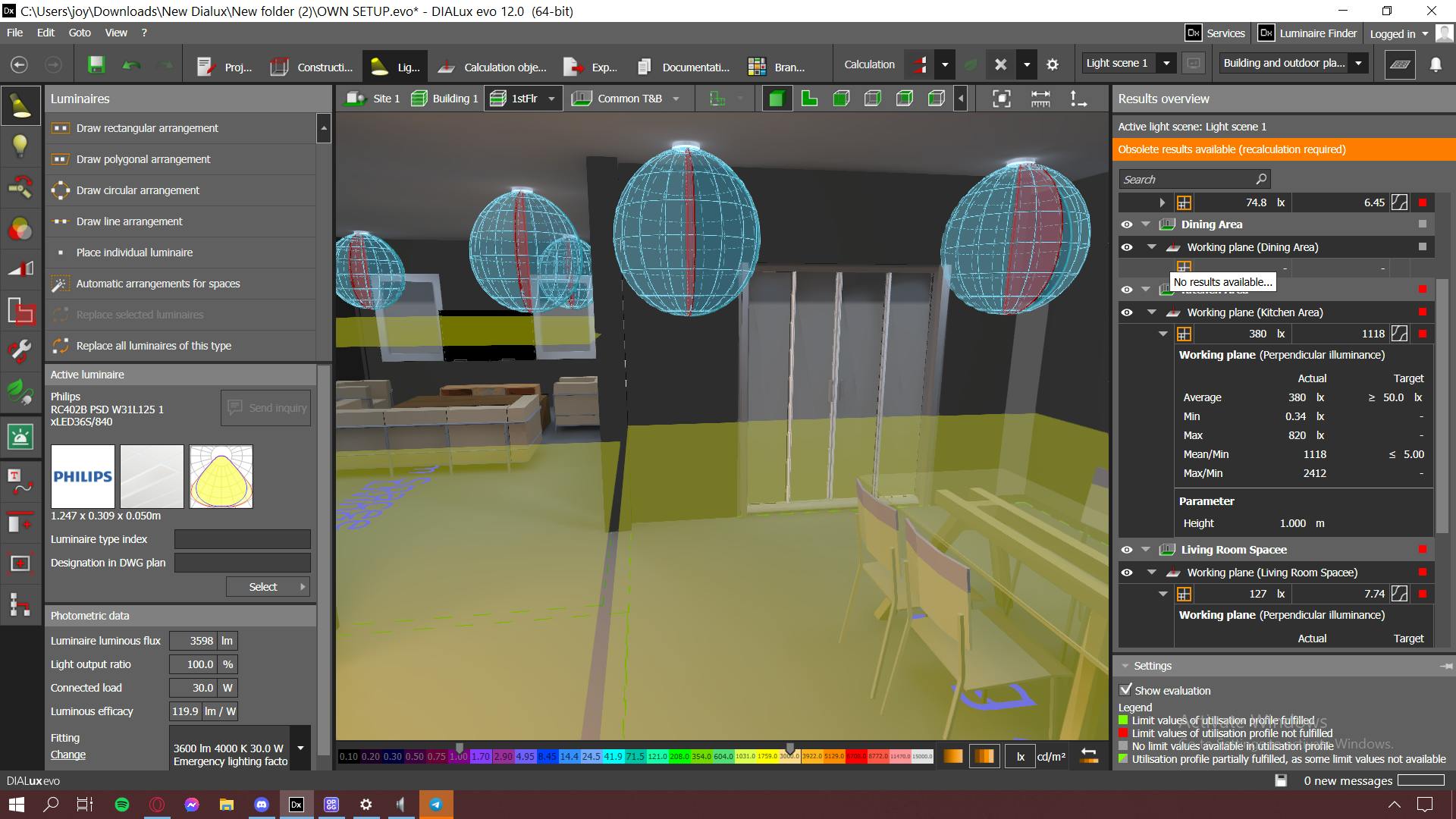Screen dimensions: 1456x819
Task: Uncheck the Show evaluation checkbox
Action: click(x=1126, y=690)
